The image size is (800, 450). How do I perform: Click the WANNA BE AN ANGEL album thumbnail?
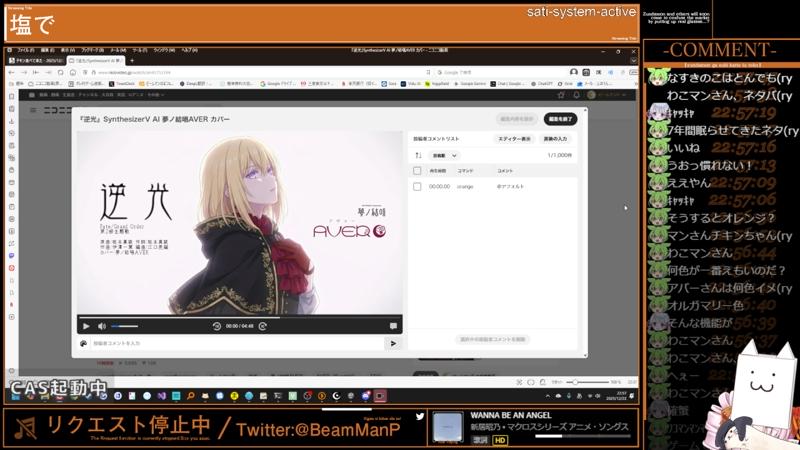pyautogui.click(x=447, y=427)
